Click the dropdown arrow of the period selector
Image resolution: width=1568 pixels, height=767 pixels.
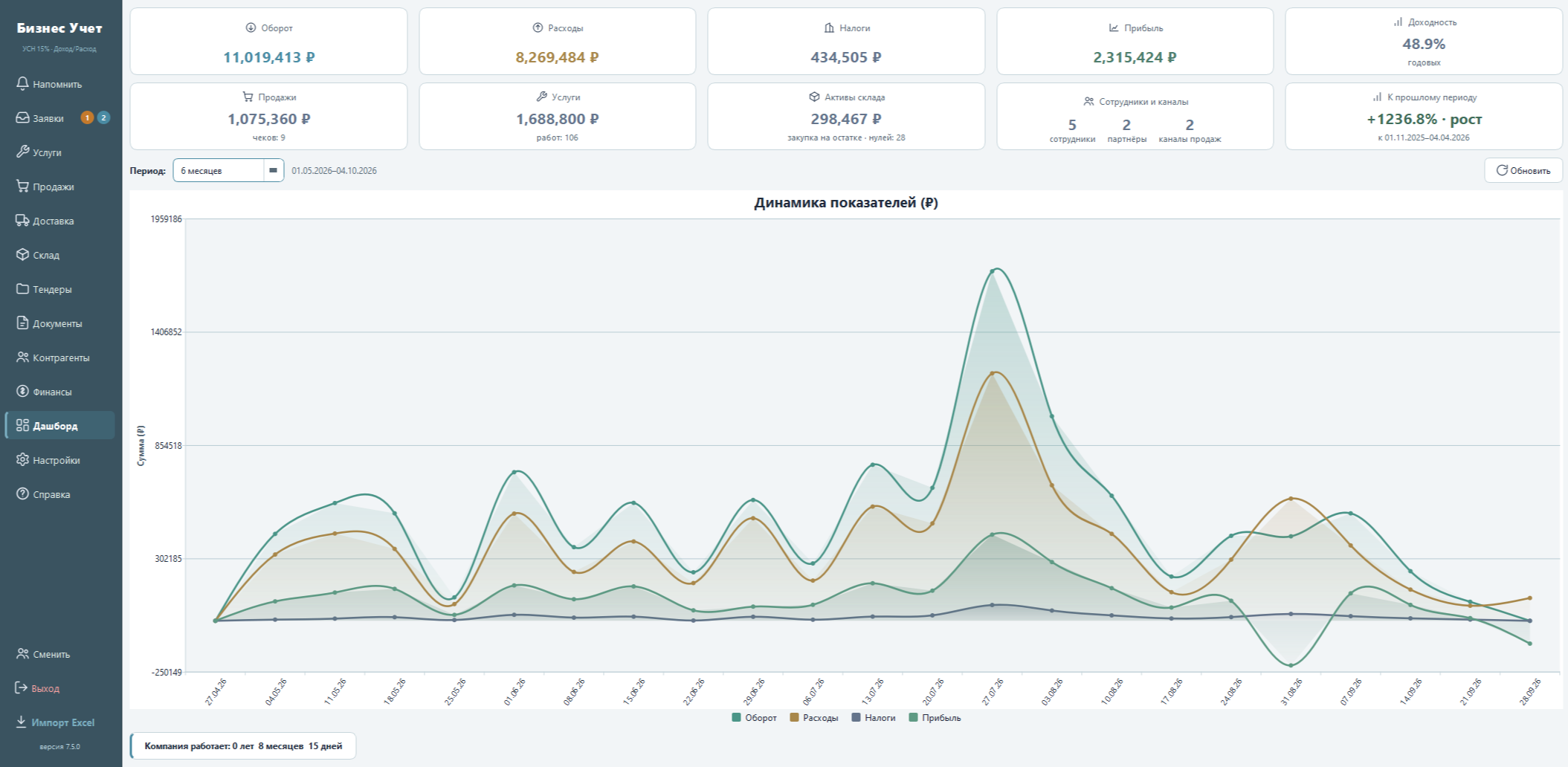click(273, 170)
